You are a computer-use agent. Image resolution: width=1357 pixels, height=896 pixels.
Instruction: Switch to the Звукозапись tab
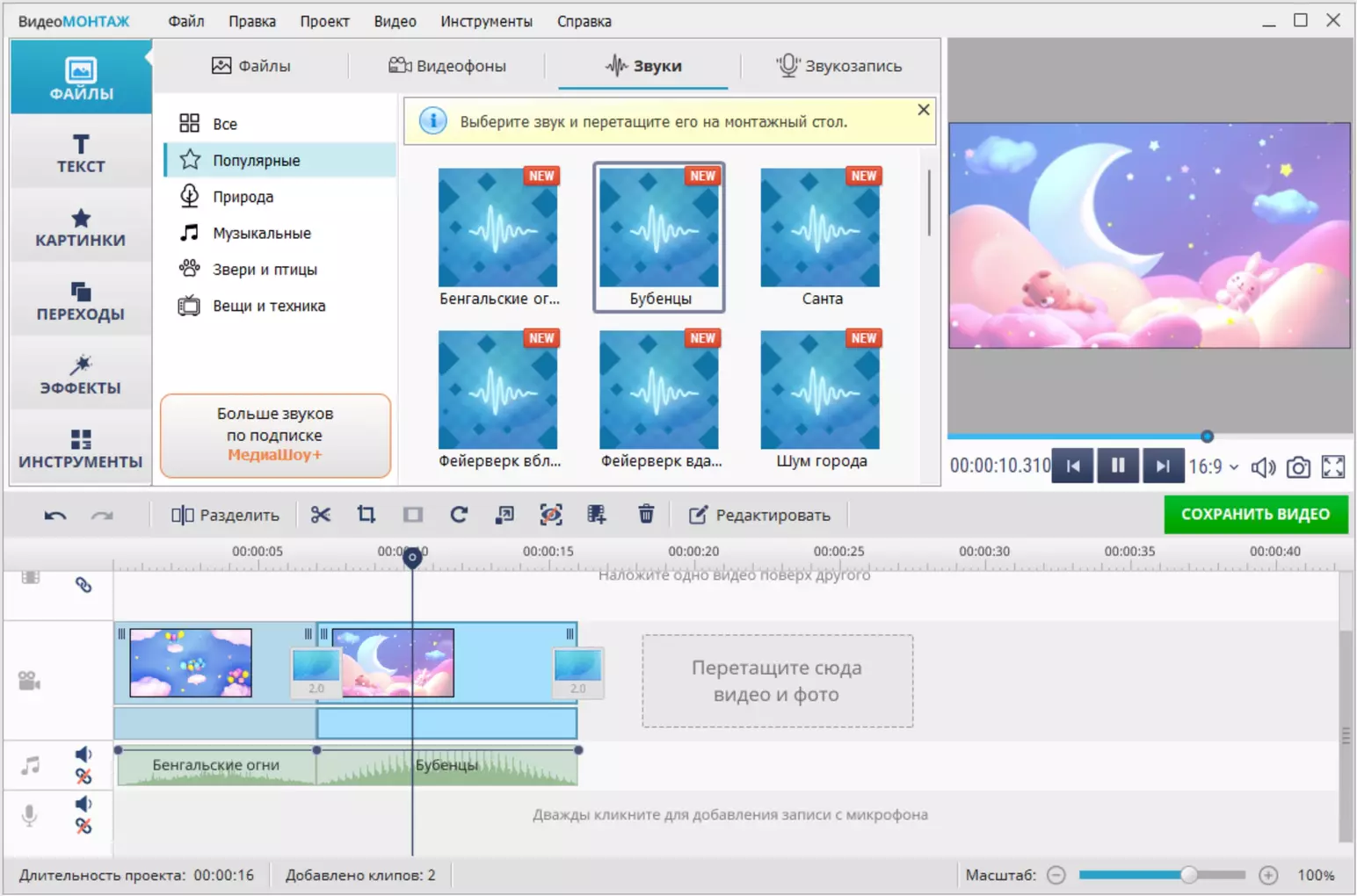coord(839,66)
